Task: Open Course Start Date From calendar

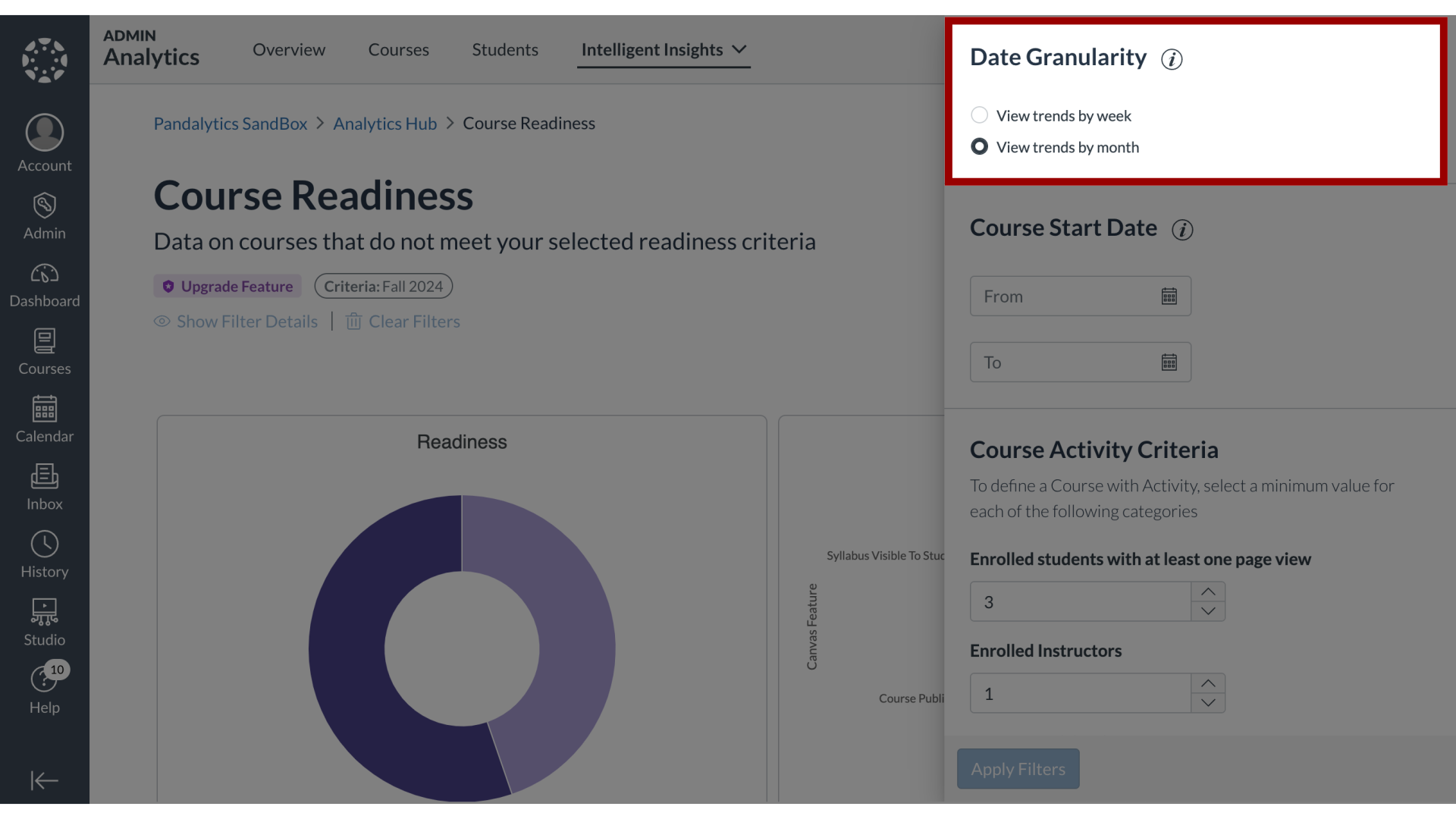Action: click(1169, 296)
